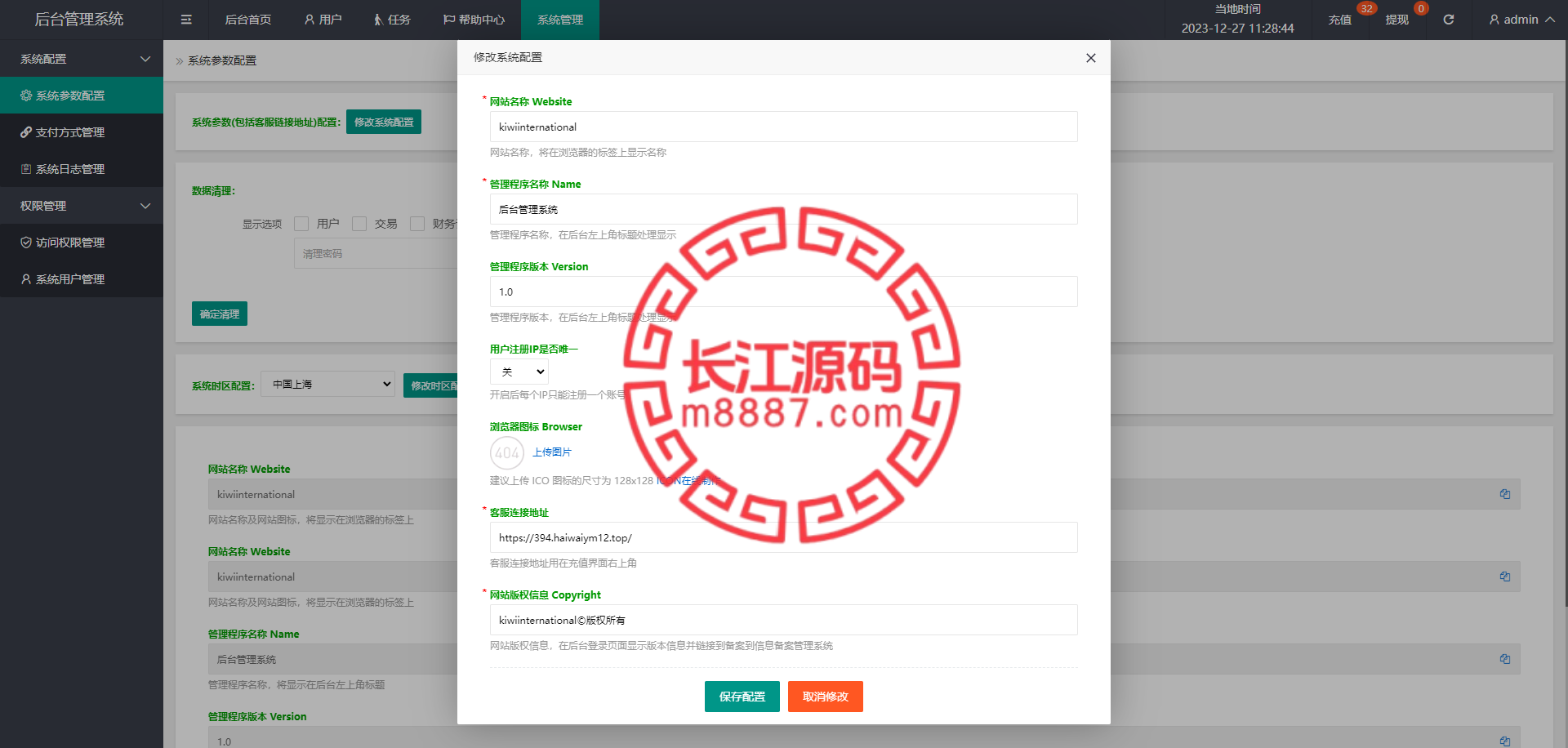1568x748 pixels.
Task: Click the hamburger menu collapse icon
Action: (186, 20)
